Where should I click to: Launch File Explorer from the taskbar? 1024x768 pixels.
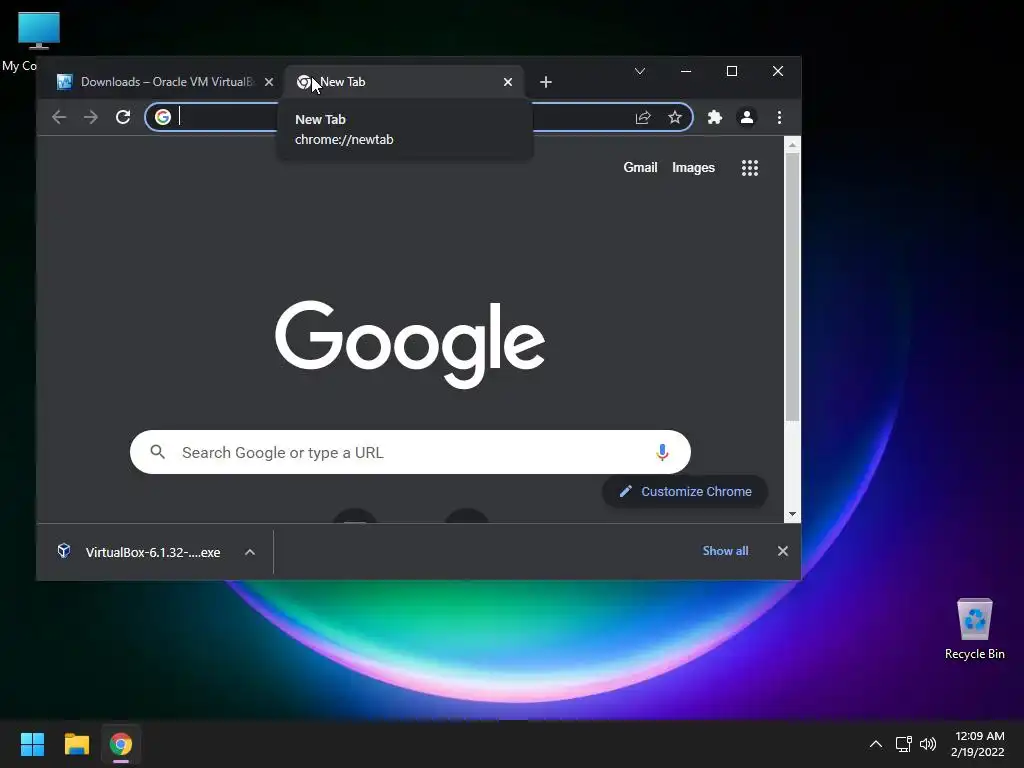coord(76,744)
